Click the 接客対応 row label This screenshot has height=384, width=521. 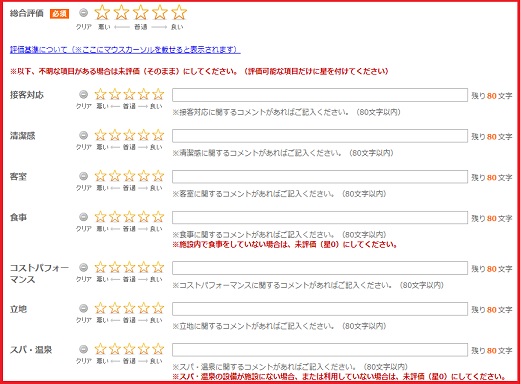(27, 95)
